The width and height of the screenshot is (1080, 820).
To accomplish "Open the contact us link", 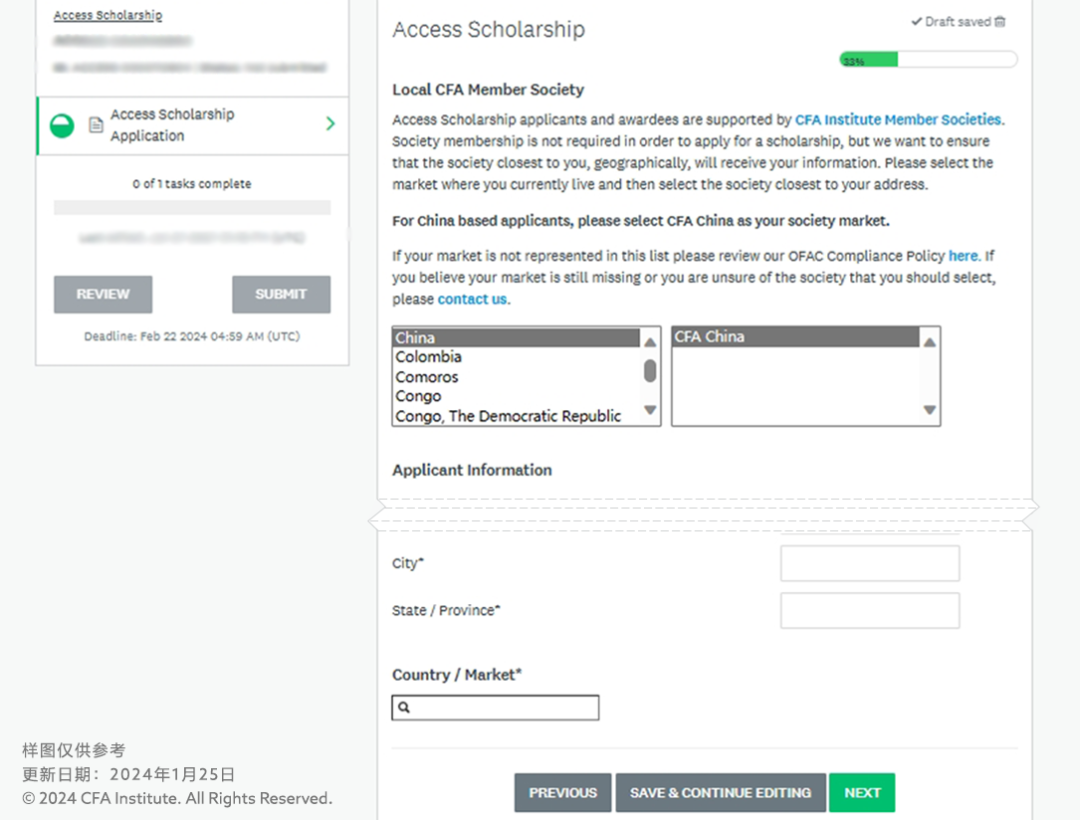I will [x=472, y=299].
